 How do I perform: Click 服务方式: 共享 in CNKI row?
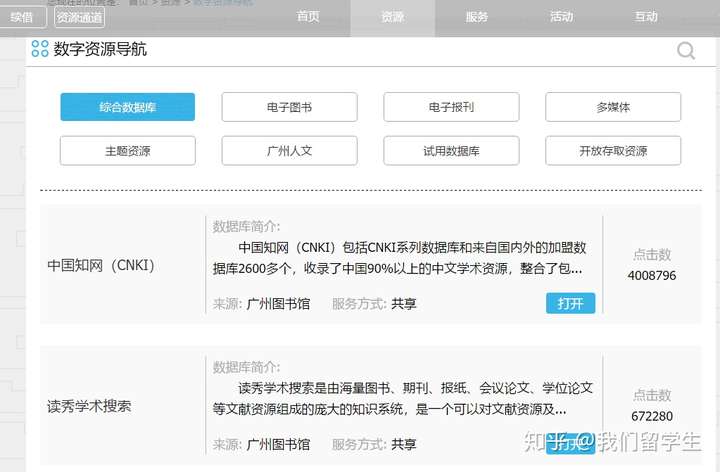(374, 303)
